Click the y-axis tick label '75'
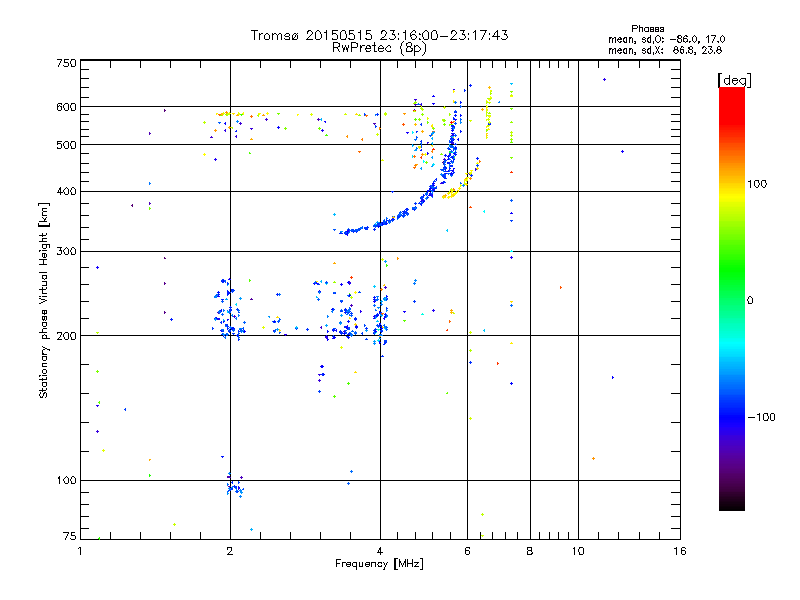The width and height of the screenshot is (800, 600). tap(70, 536)
